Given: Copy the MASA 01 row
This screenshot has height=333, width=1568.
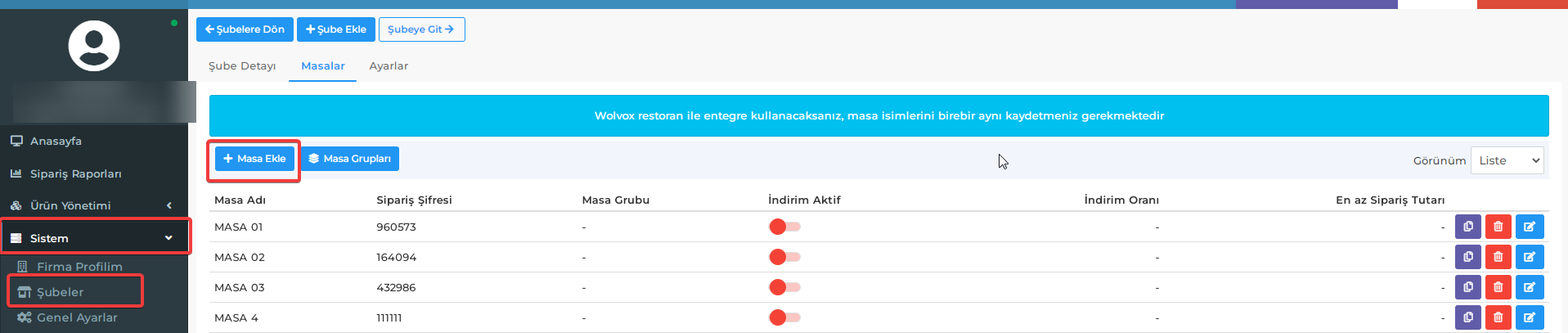Looking at the screenshot, I should tap(1467, 227).
